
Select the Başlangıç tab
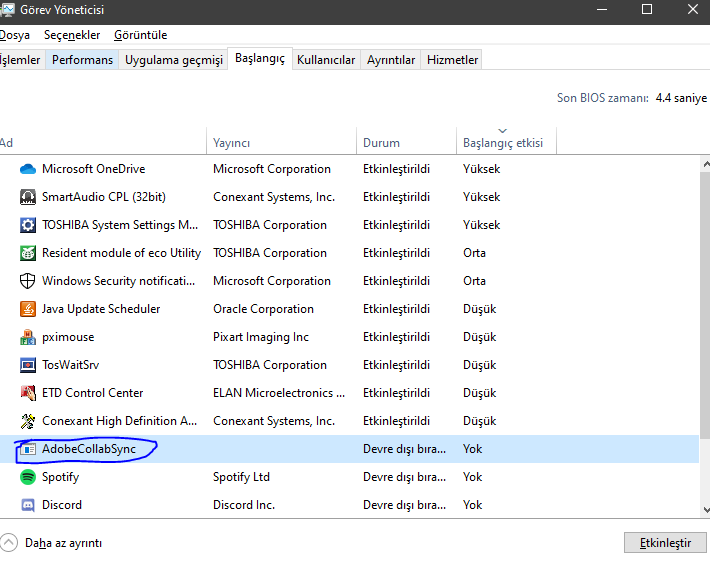(260, 58)
